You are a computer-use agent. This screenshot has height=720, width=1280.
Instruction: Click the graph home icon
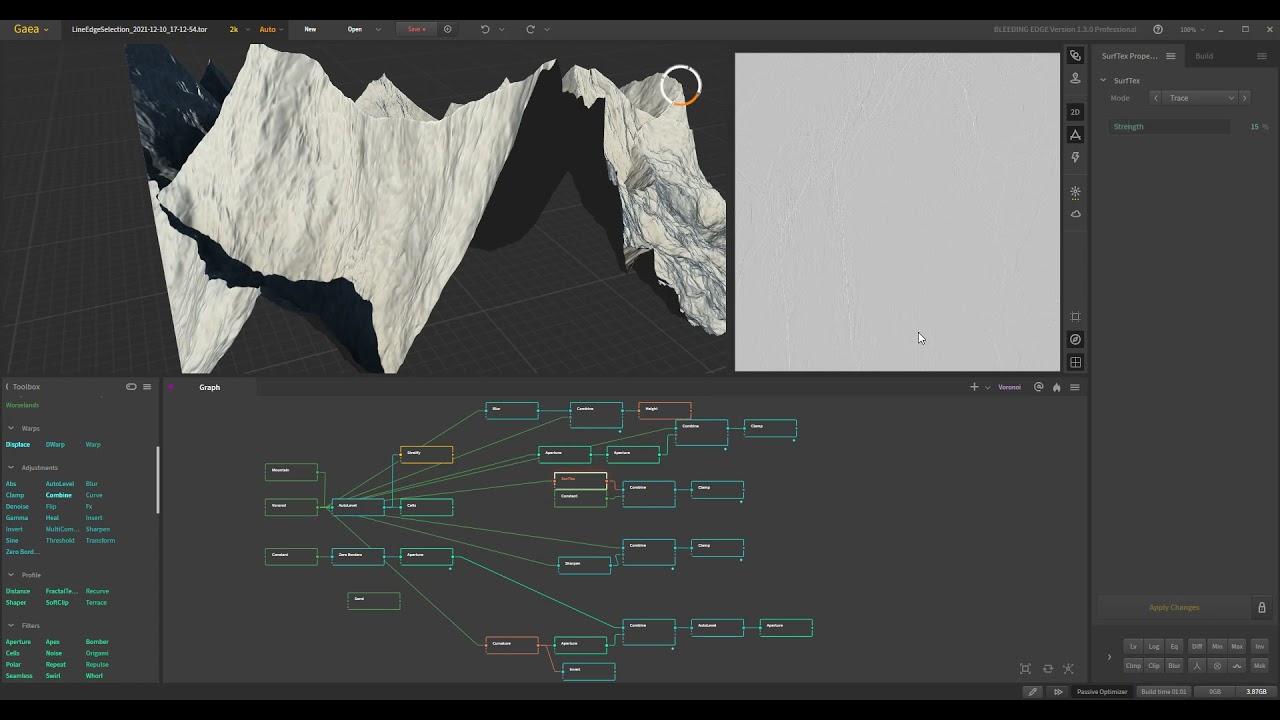point(1056,387)
